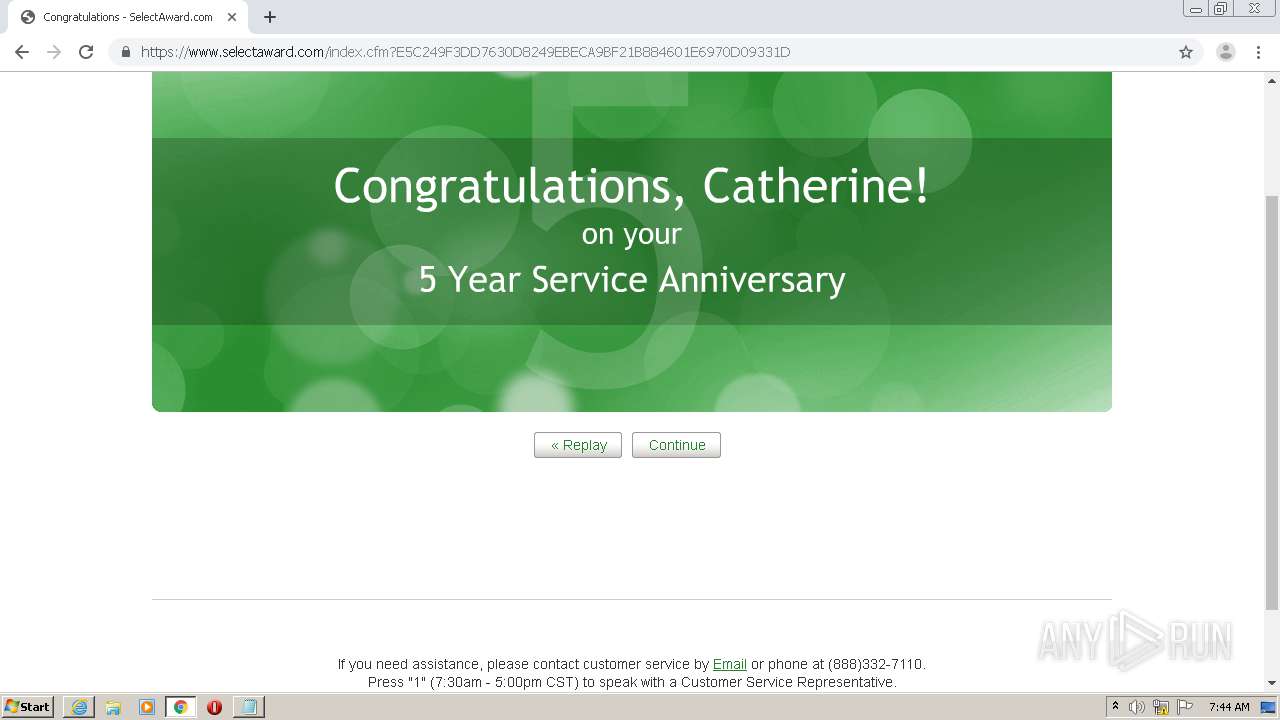The image size is (1280, 720).
Task: Launch Internet Explorer from taskbar
Action: coord(79,707)
